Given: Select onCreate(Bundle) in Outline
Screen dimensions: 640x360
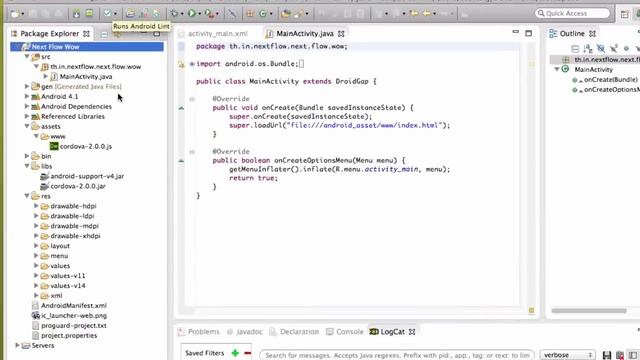Looking at the screenshot, I should (x=606, y=80).
